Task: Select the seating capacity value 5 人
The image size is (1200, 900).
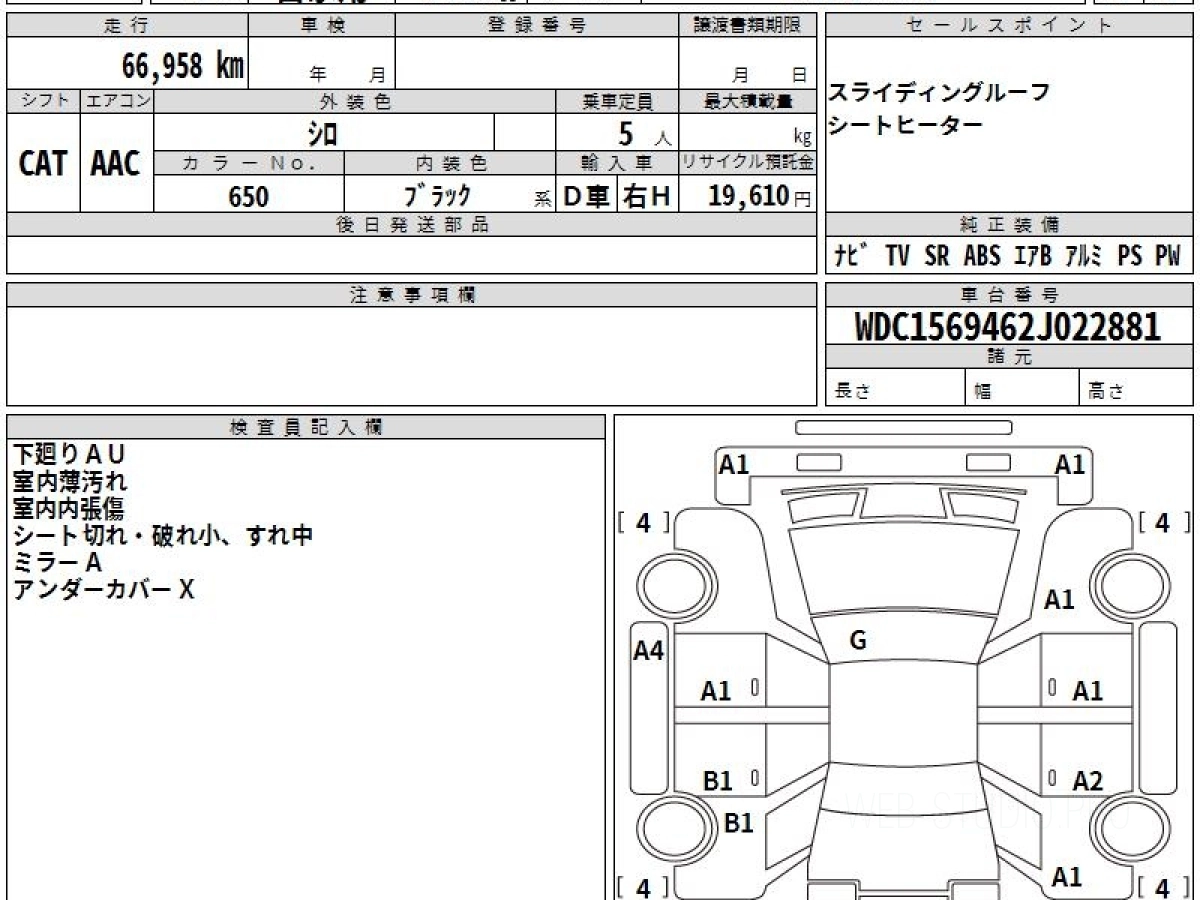Action: click(x=646, y=133)
